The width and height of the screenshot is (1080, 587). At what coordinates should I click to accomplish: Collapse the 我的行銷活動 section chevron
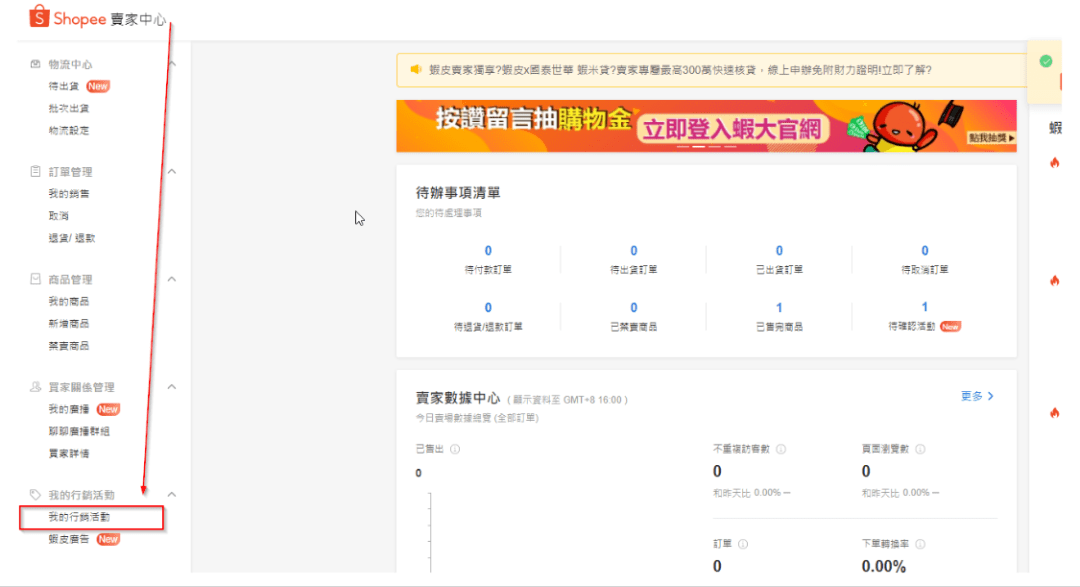coord(172,494)
